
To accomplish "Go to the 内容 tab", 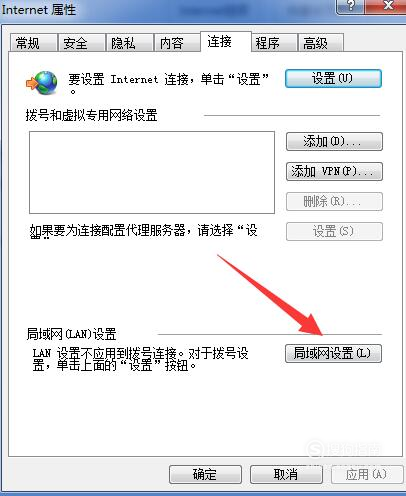I will point(177,43).
